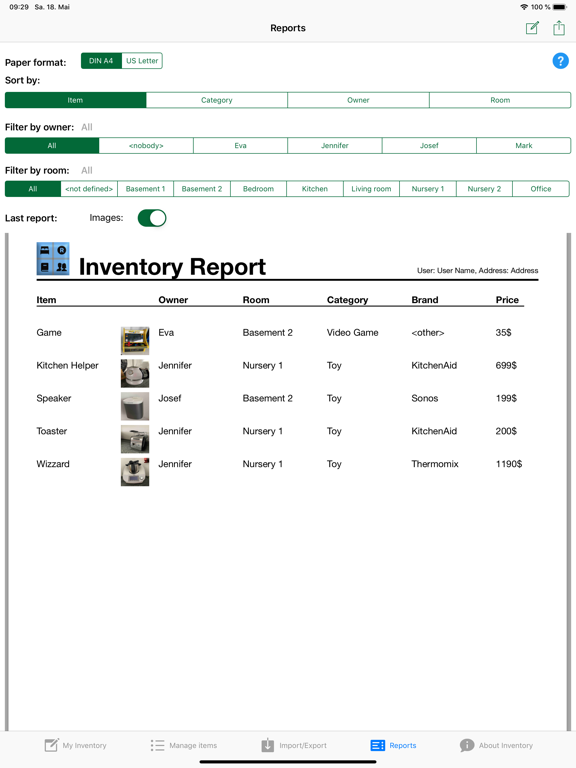Filter by owner Jennifer
This screenshot has height=768, width=576.
coord(335,145)
